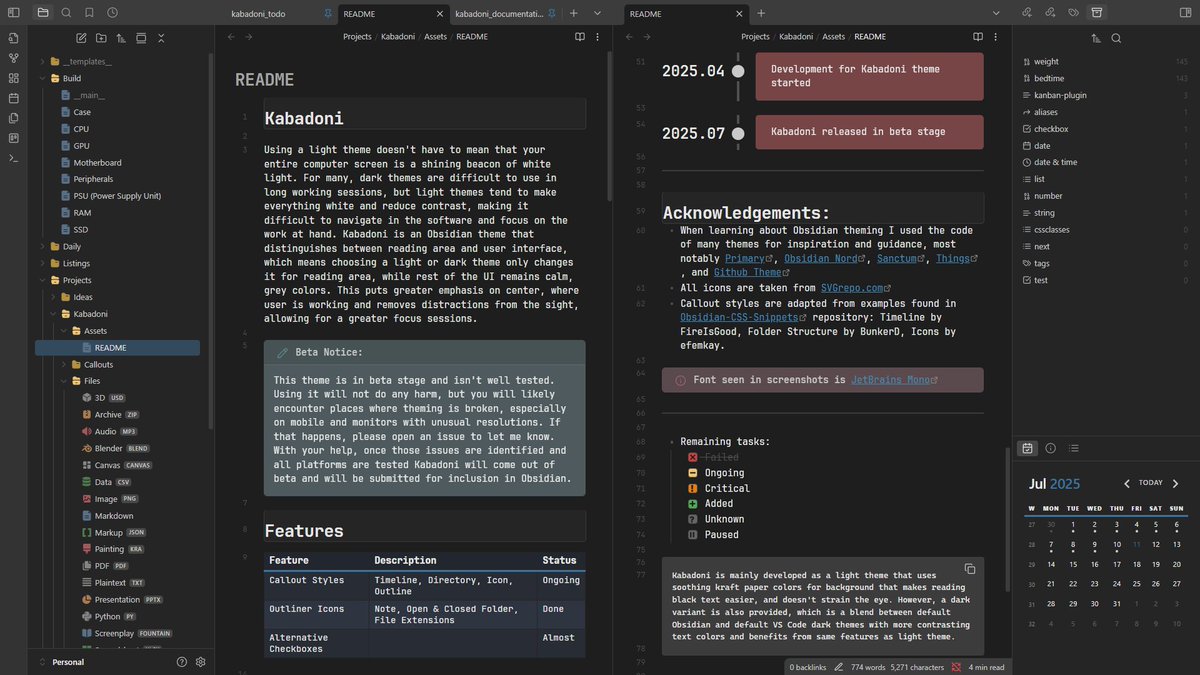This screenshot has height=675, width=1200.
Task: Copy the code block text
Action: pos(969,569)
